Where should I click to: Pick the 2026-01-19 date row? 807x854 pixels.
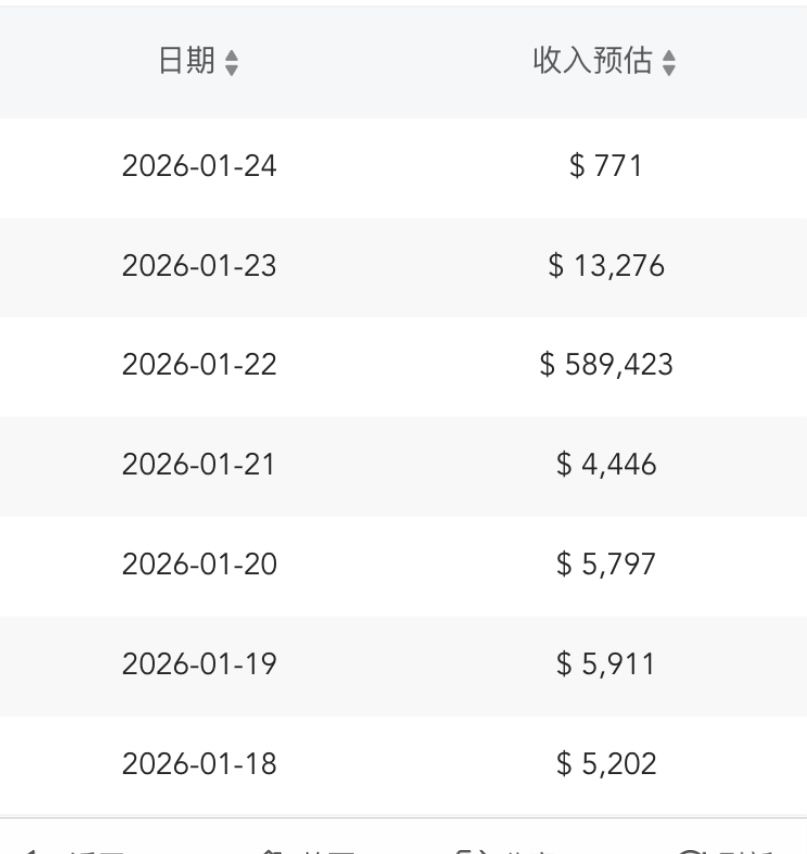coord(199,664)
